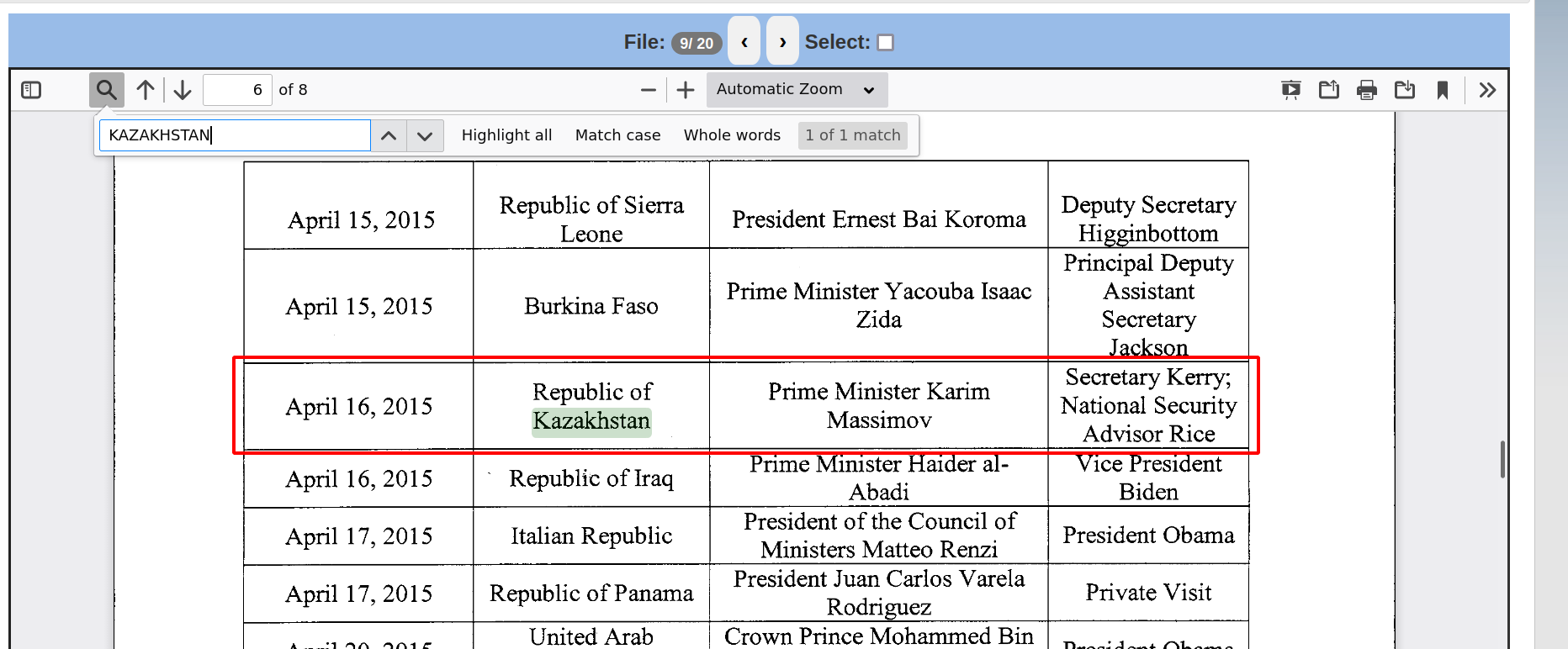Click the 9/20 file counter badge

697,43
